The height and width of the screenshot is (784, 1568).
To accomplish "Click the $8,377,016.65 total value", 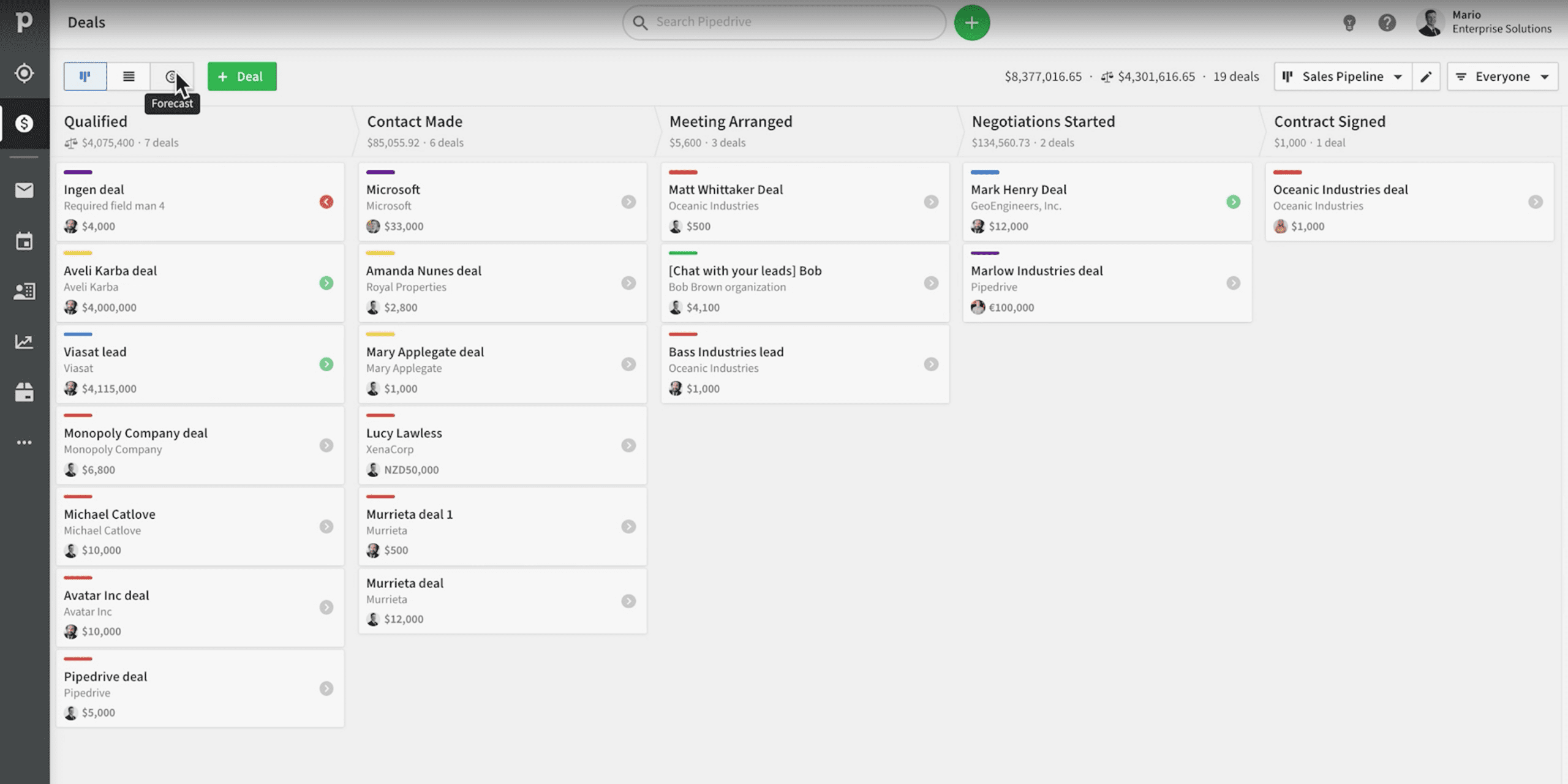I will pyautogui.click(x=1043, y=77).
